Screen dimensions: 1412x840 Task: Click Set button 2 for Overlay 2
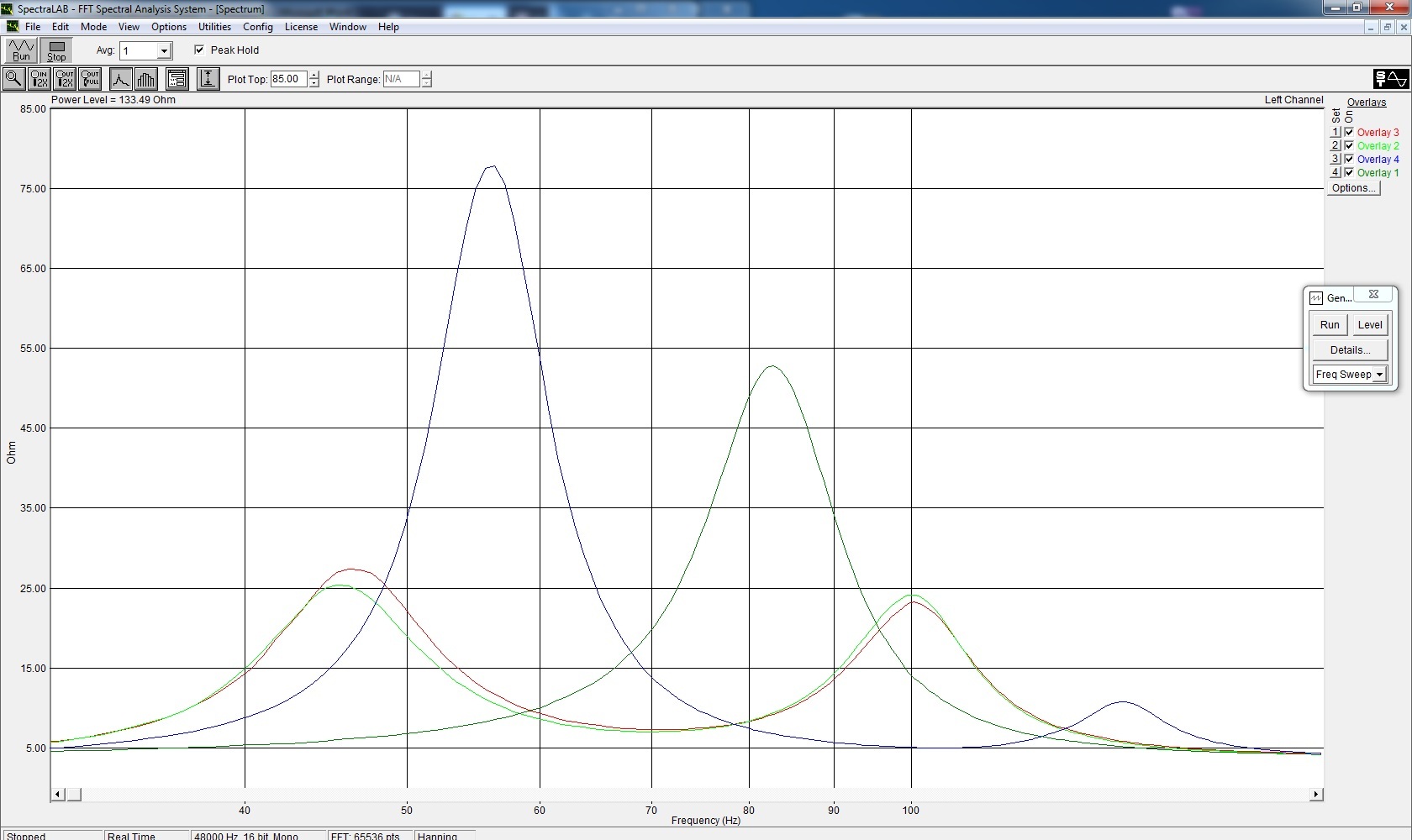click(1335, 146)
